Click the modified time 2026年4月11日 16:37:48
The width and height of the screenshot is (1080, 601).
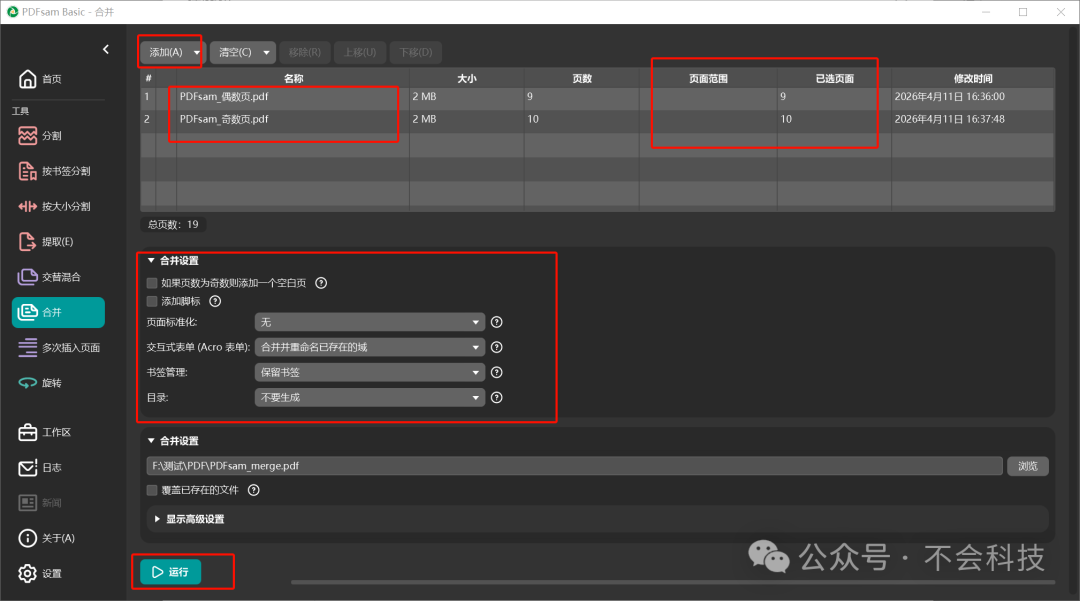click(x=949, y=120)
